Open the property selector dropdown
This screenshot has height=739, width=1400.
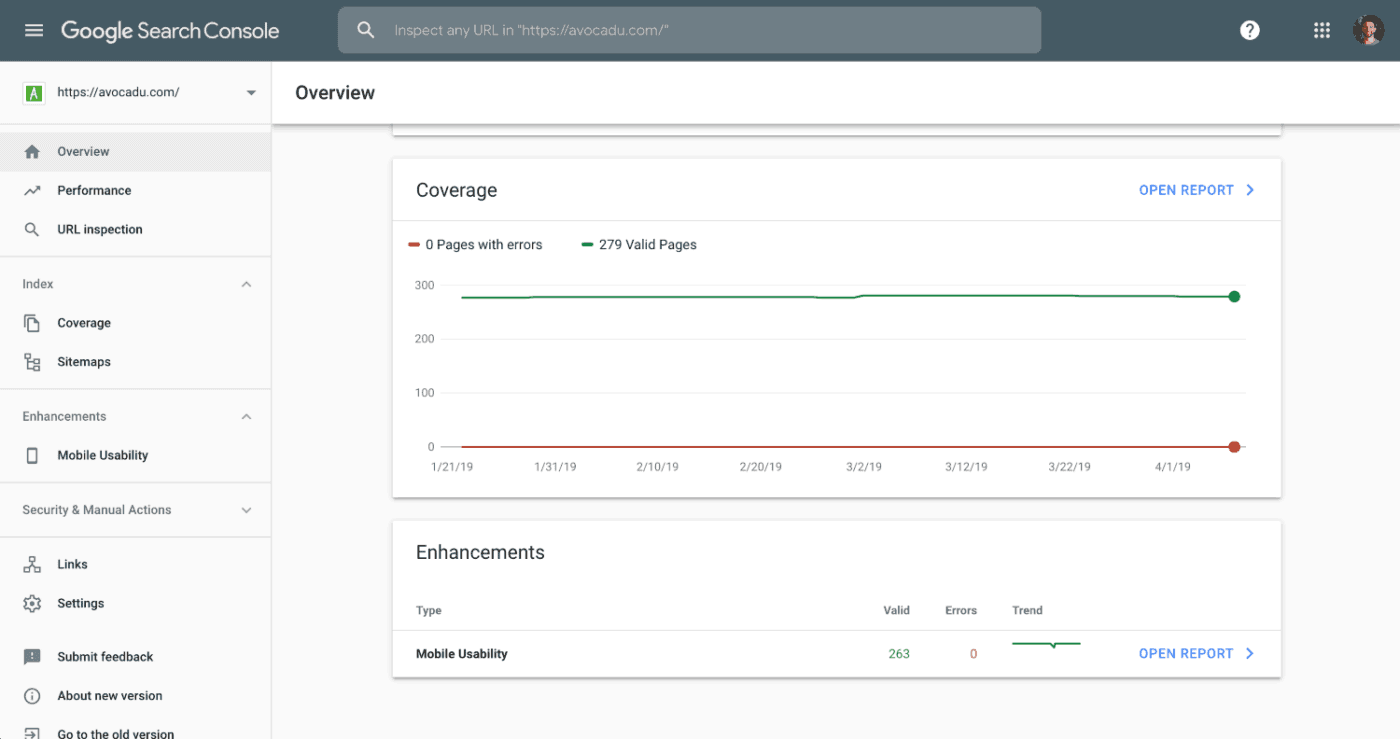pos(250,91)
